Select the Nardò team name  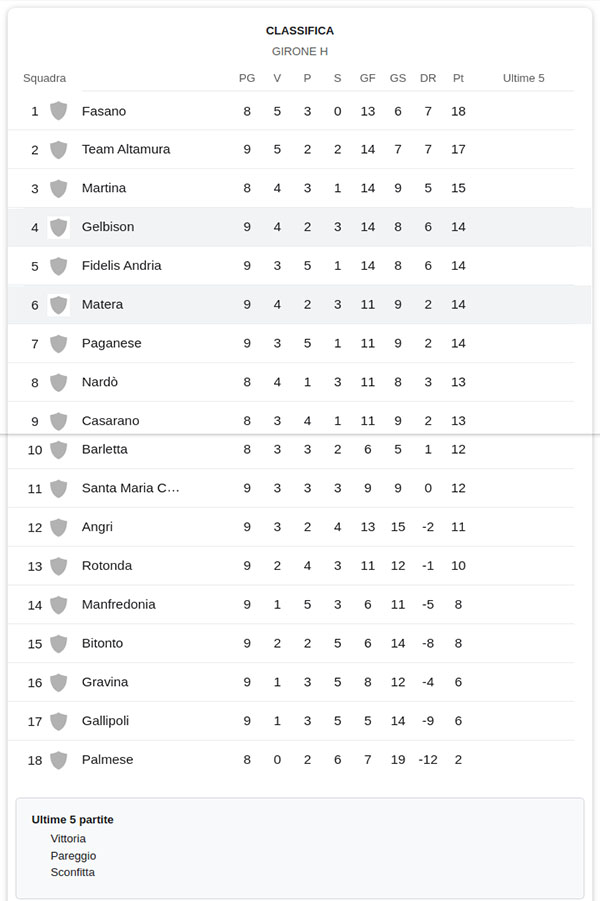pyautogui.click(x=99, y=382)
